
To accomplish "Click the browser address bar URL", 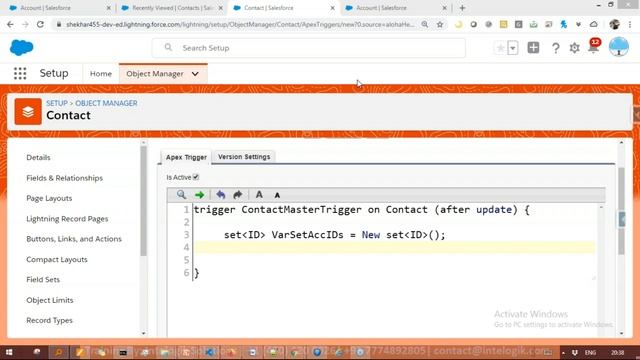I will click(x=240, y=24).
